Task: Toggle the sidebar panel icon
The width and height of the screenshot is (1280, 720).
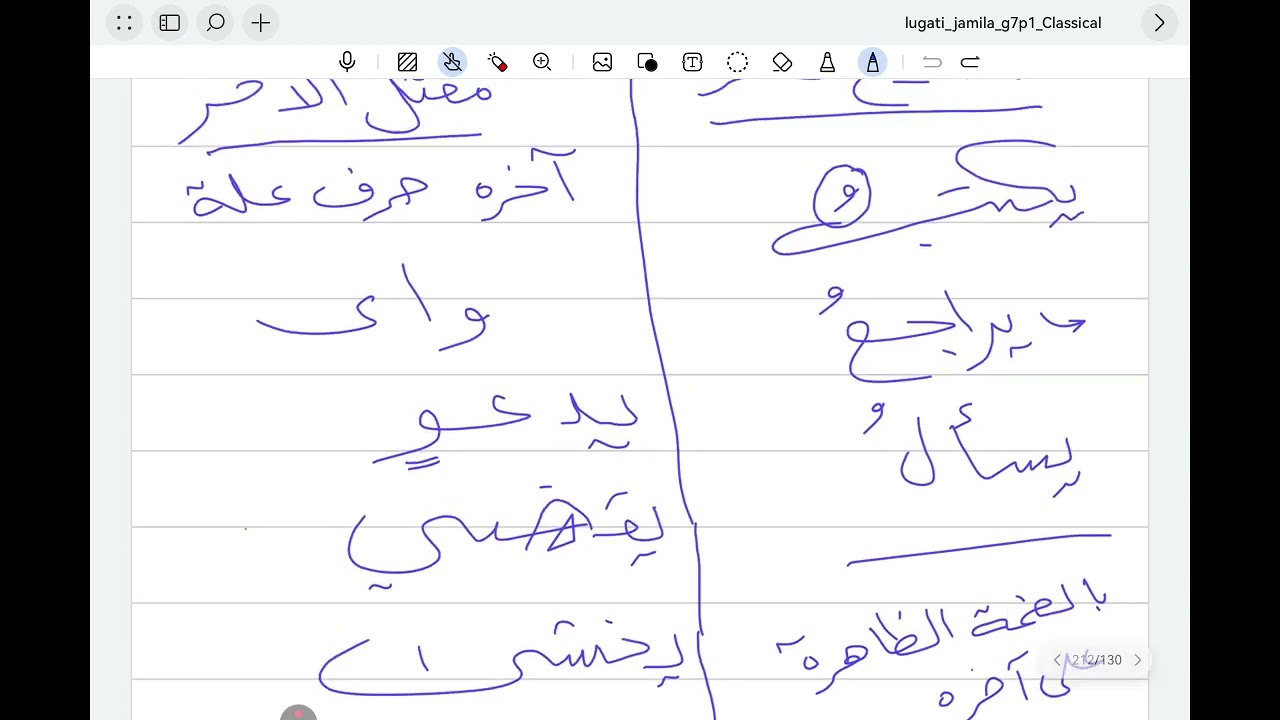Action: (170, 23)
